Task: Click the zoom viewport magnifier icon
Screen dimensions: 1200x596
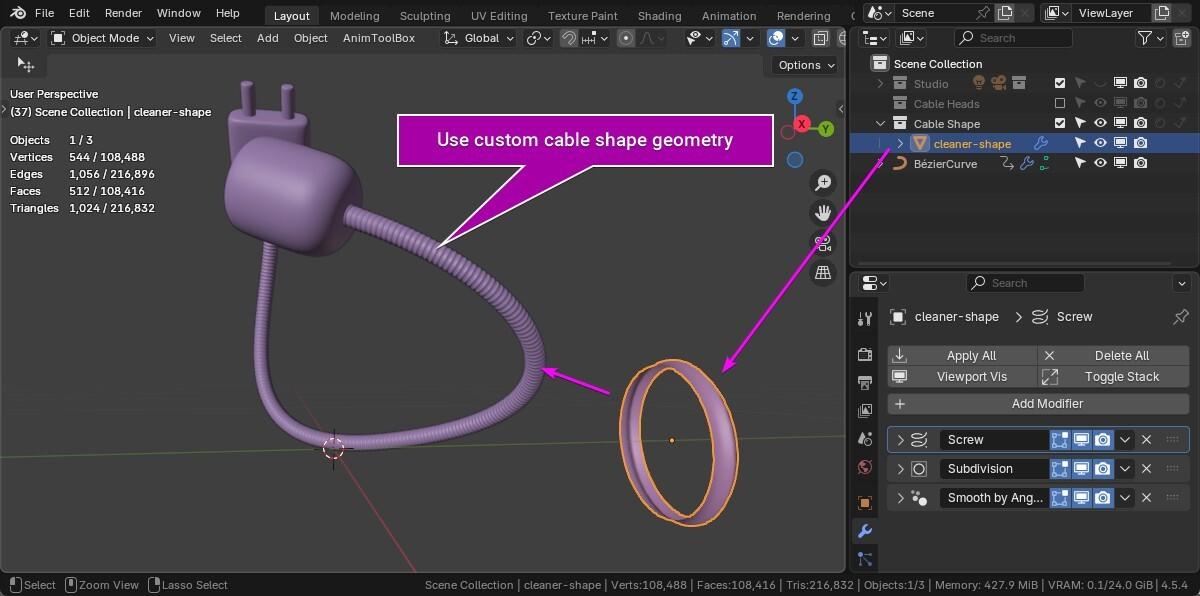Action: (824, 183)
